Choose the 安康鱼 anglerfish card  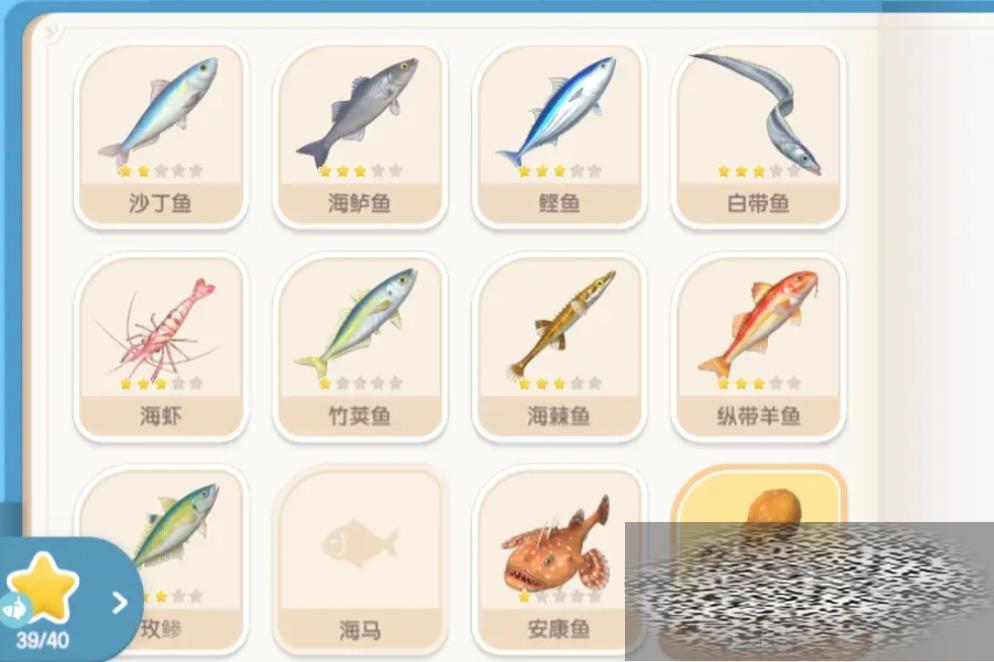pyautogui.click(x=559, y=561)
